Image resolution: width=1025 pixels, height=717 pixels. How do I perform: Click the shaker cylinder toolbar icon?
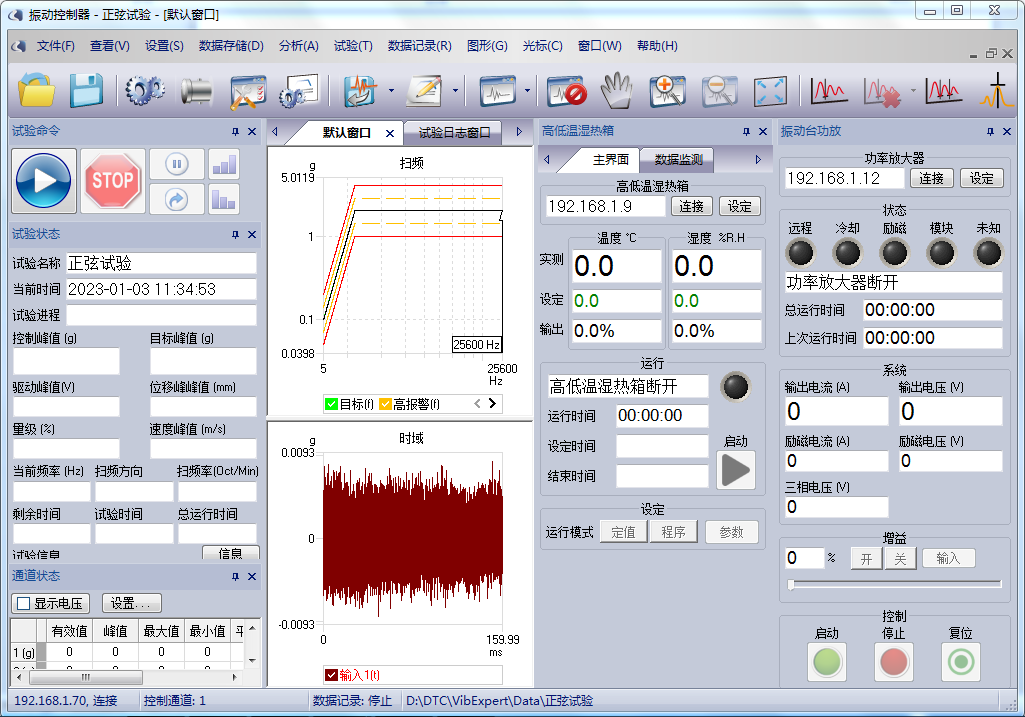click(196, 90)
